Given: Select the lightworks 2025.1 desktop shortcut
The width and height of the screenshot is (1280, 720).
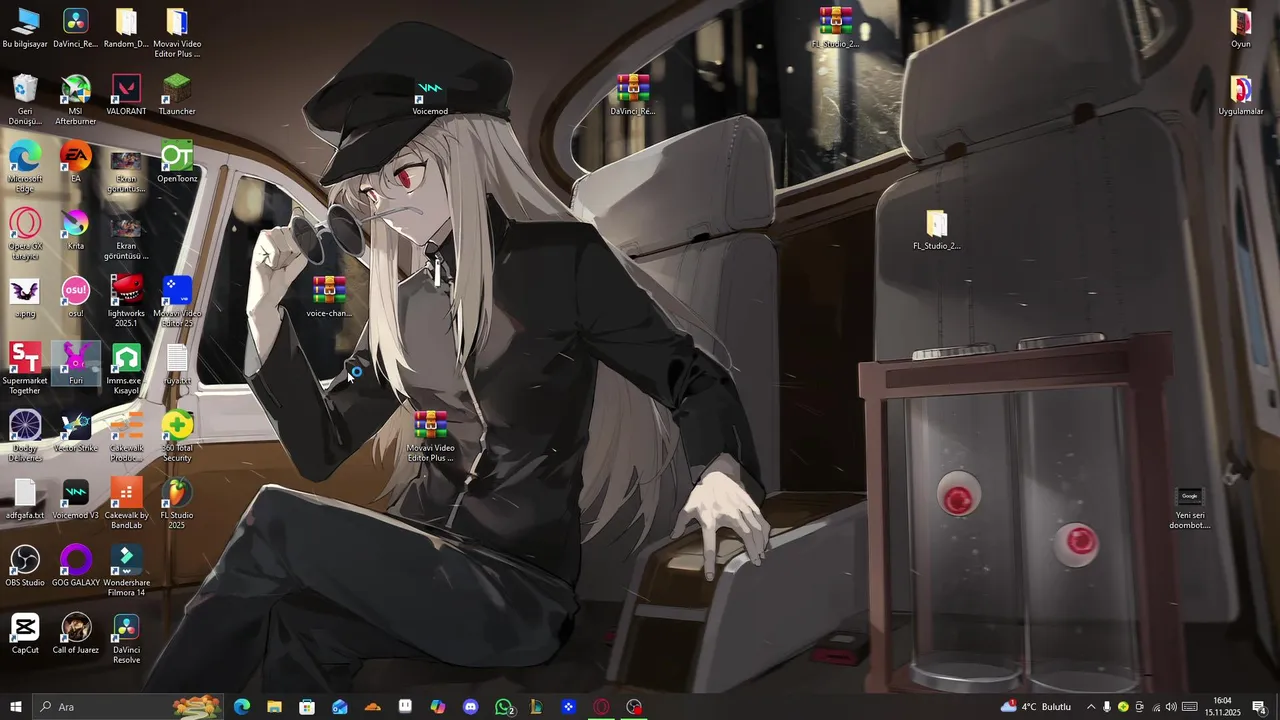Looking at the screenshot, I should click(x=126, y=302).
